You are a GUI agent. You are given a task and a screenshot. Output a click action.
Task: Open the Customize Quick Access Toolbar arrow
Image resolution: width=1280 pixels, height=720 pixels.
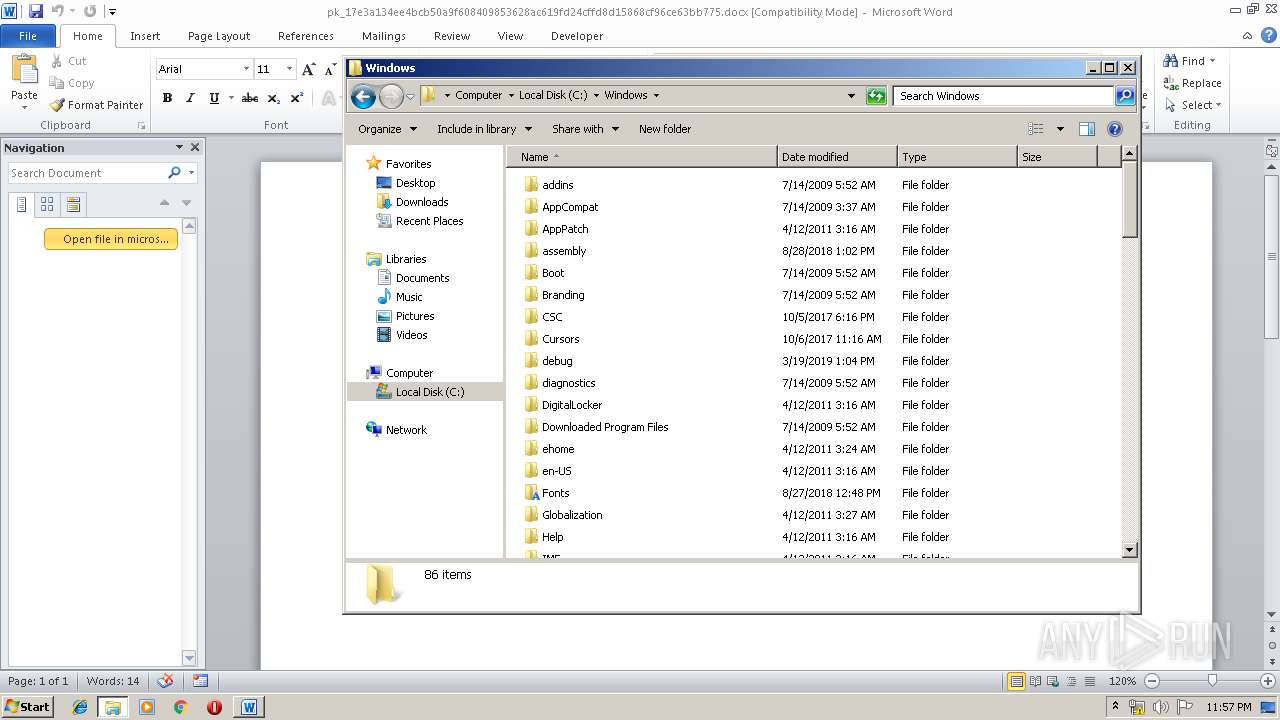point(112,12)
